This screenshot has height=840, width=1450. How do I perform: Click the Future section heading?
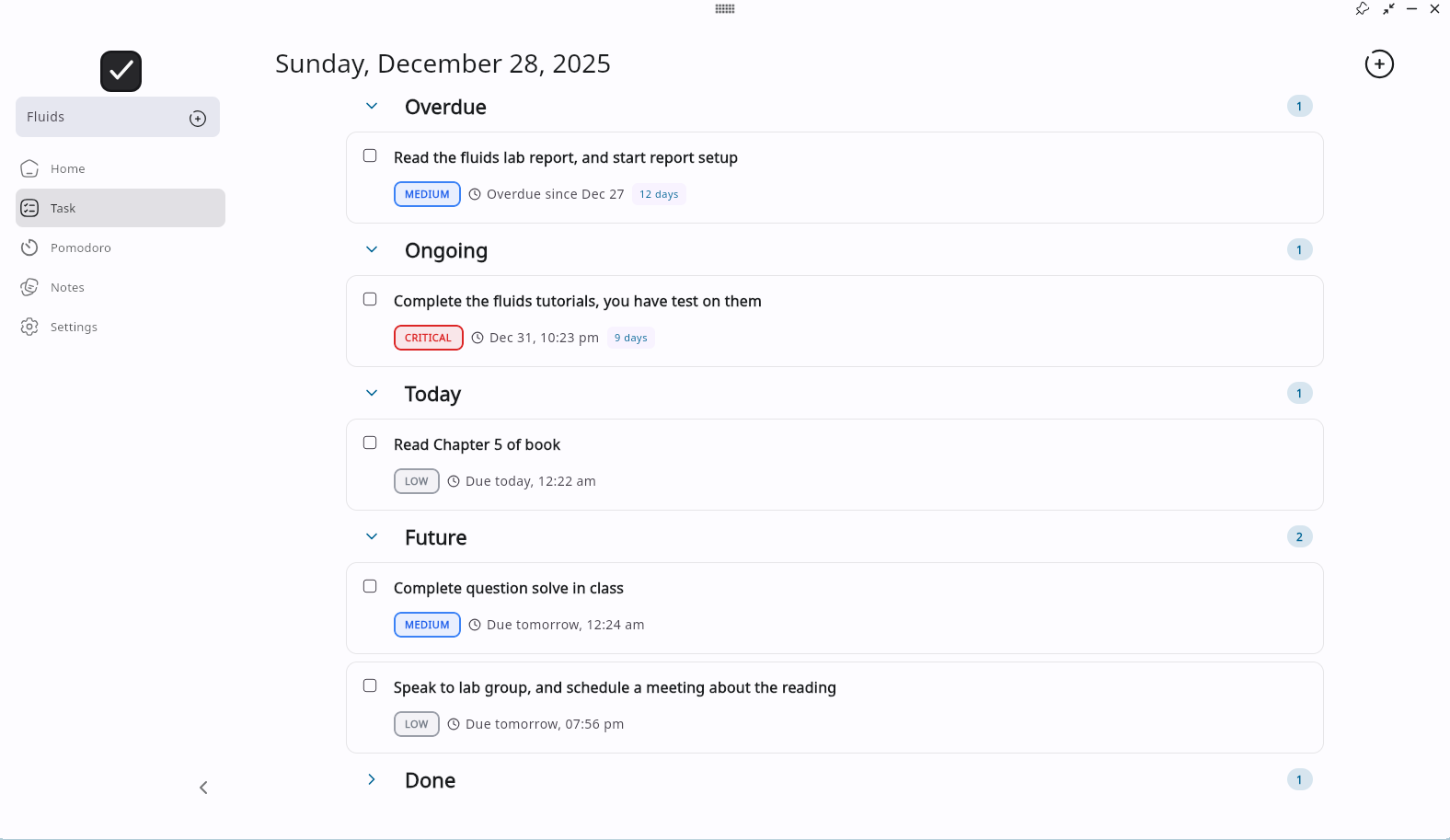tap(436, 537)
